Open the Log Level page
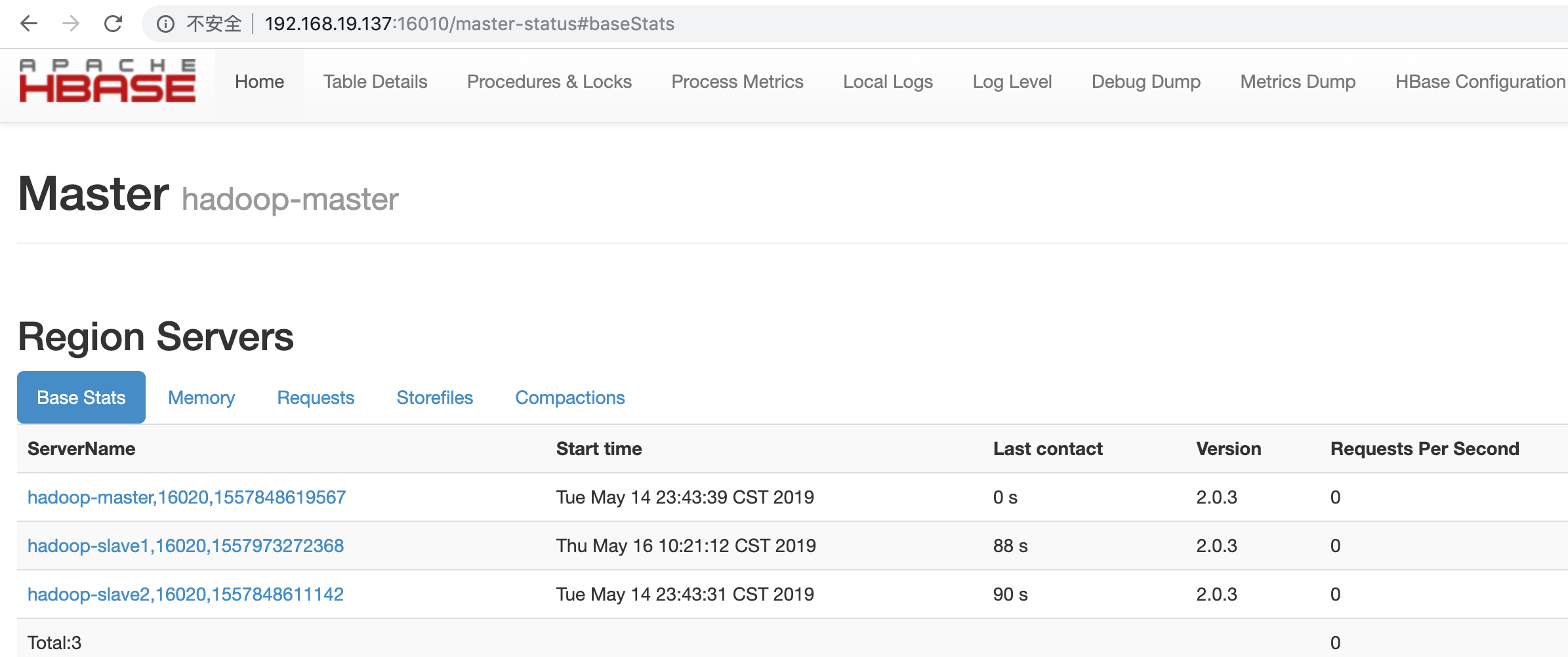 [1012, 82]
